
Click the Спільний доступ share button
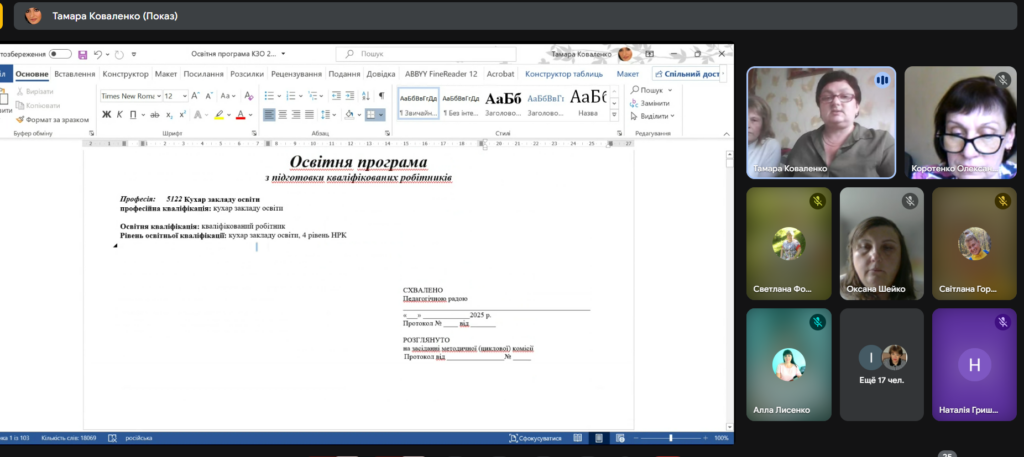(x=686, y=74)
